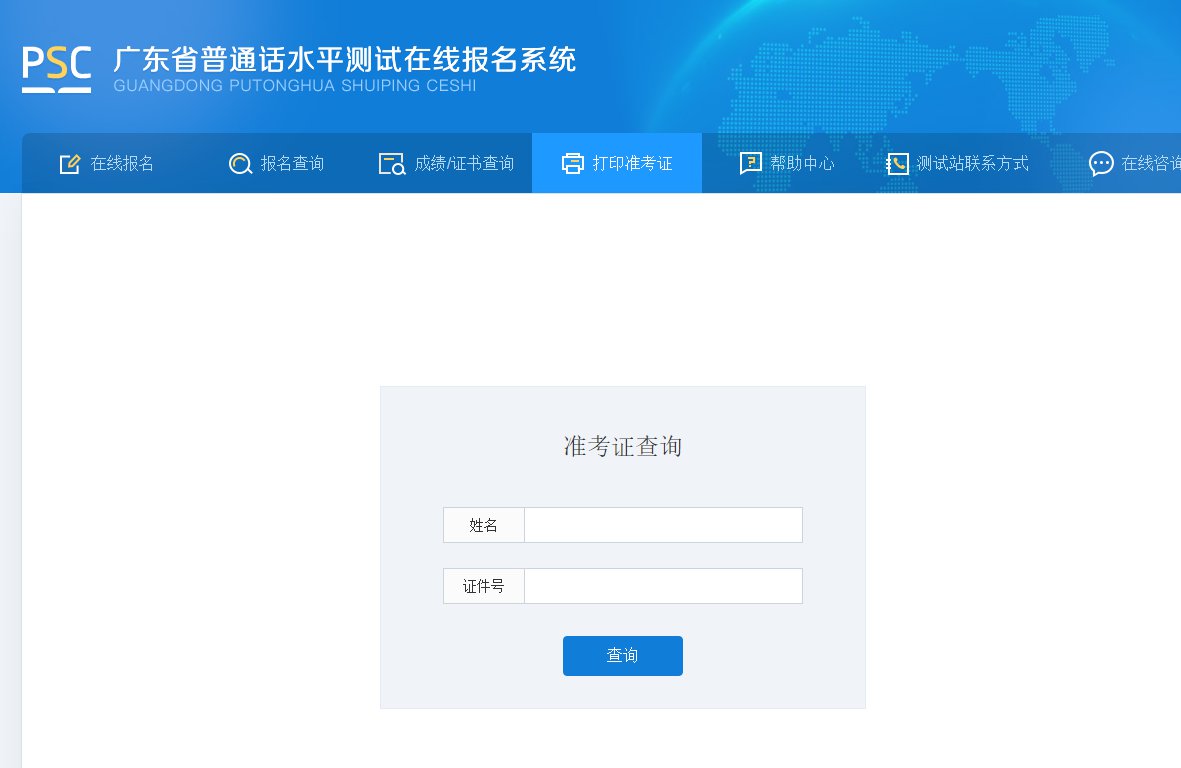This screenshot has height=768, width=1181.
Task: Open 帮助中心 from the navigation bar
Action: click(x=787, y=163)
